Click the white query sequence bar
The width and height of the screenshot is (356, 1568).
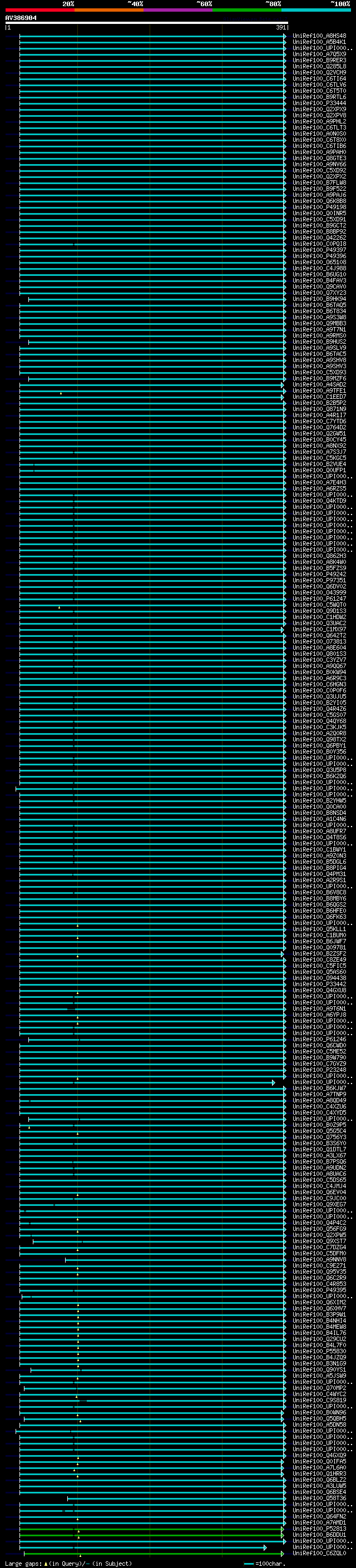147,23
